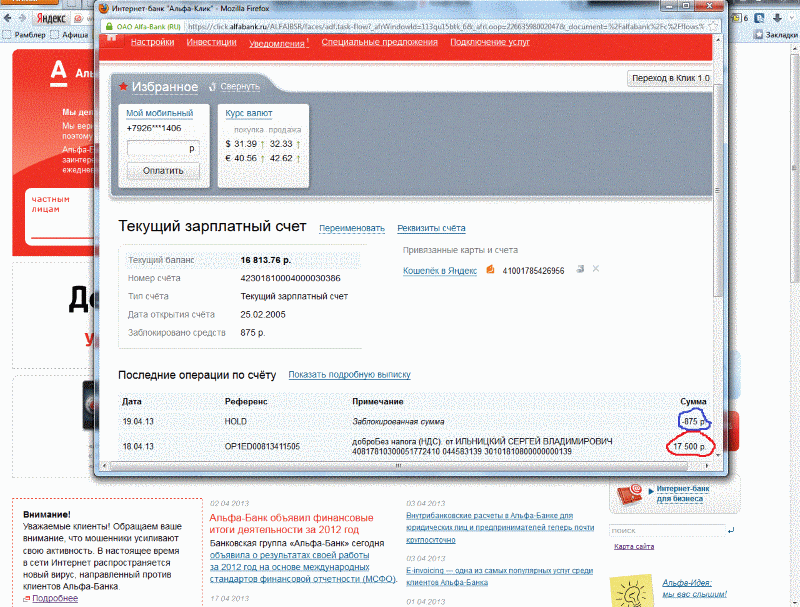Click the 19.04.13 date cell
The image size is (800, 607).
[x=138, y=421]
